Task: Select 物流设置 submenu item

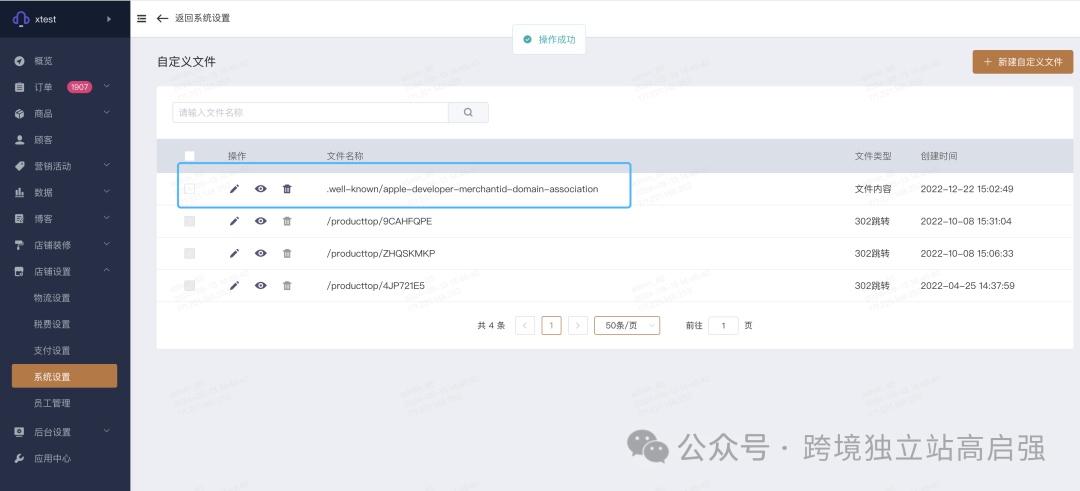Action: click(52, 298)
